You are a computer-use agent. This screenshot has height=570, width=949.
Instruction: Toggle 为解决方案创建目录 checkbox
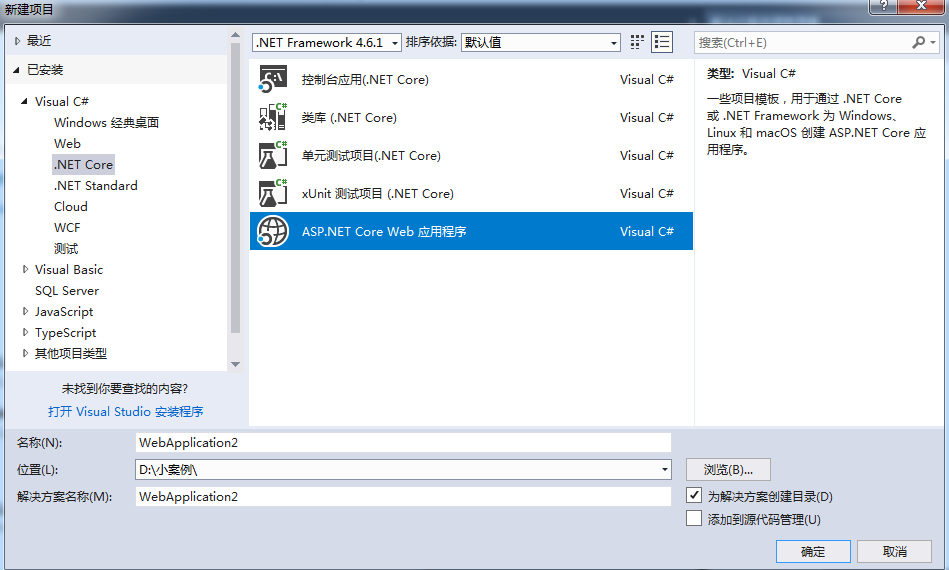[x=694, y=496]
